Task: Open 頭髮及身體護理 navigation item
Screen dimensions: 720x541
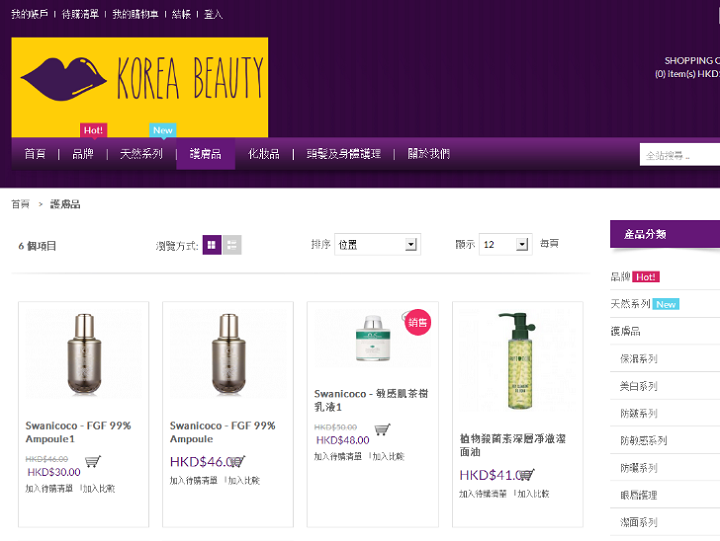Action: (343, 154)
